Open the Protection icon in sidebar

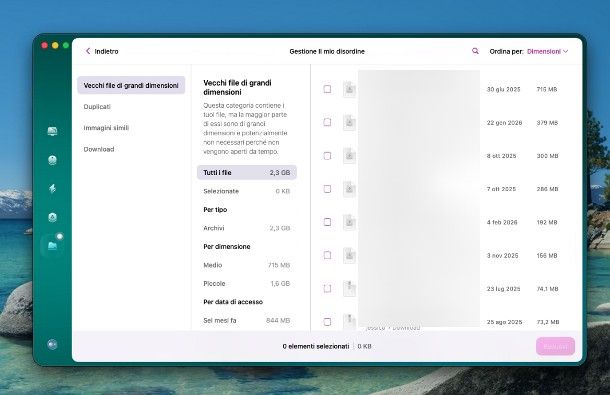[52, 217]
